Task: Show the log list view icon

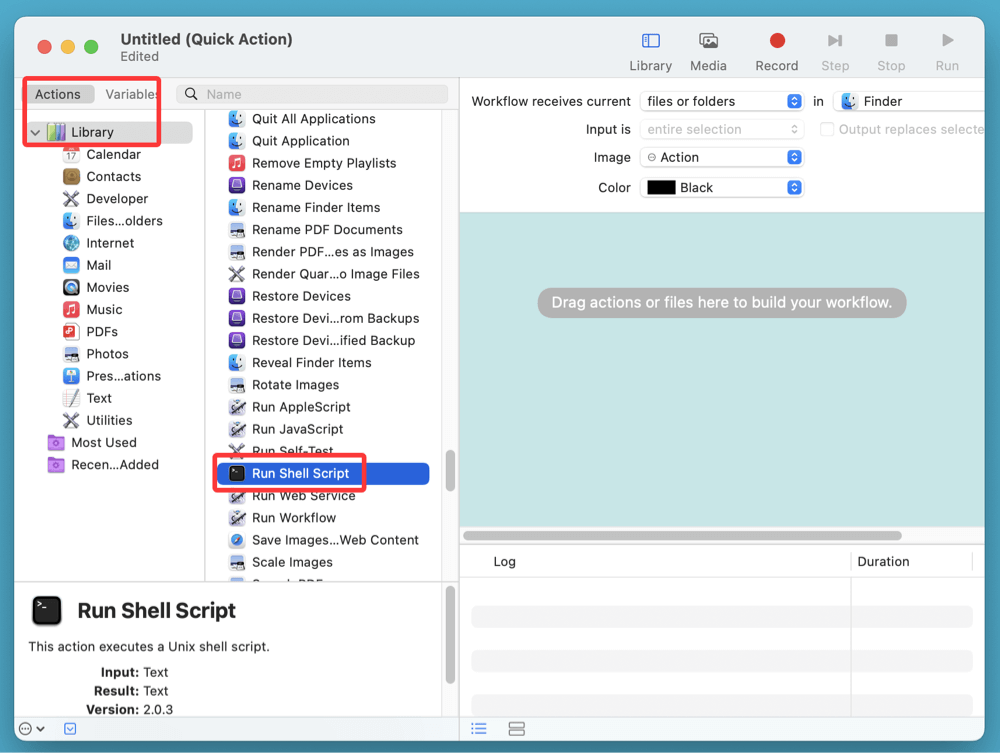Action: pos(479,729)
